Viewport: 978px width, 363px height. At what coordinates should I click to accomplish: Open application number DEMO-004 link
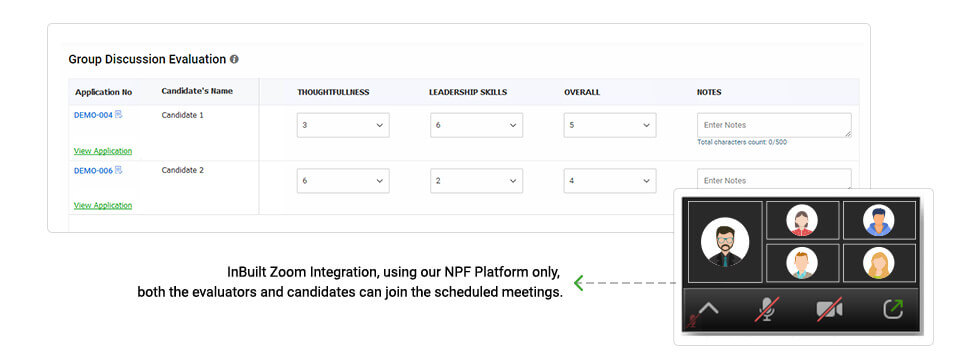coord(93,115)
